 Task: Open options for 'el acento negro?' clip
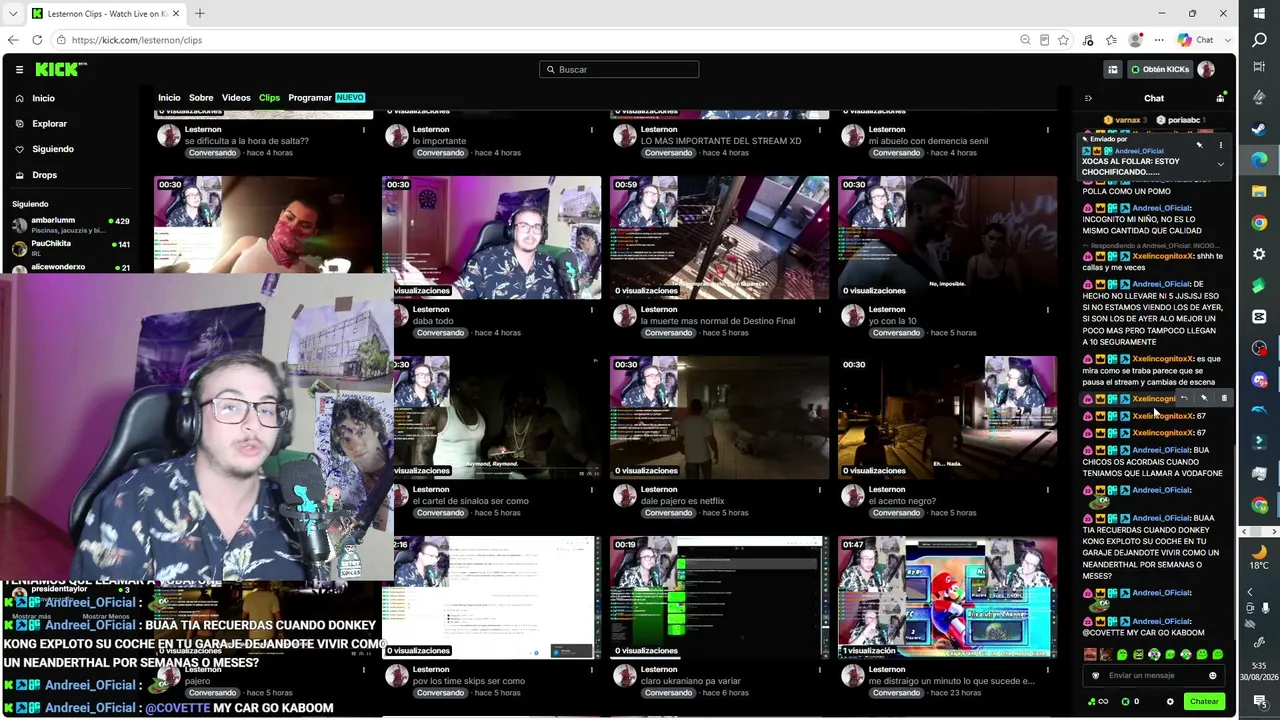click(x=1047, y=490)
